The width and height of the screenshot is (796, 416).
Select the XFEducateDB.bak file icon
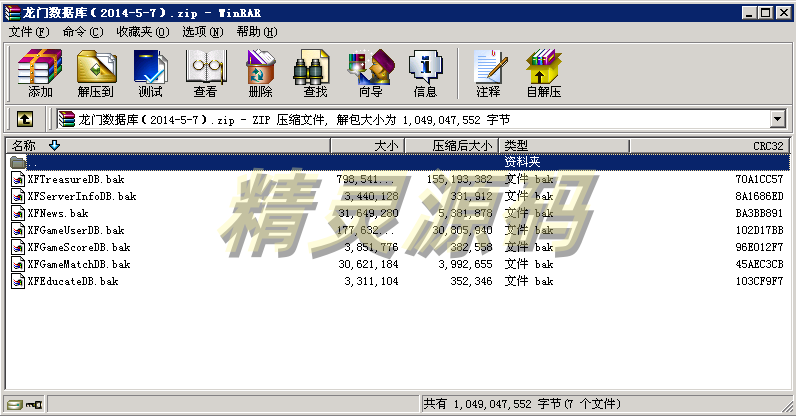coord(18,281)
